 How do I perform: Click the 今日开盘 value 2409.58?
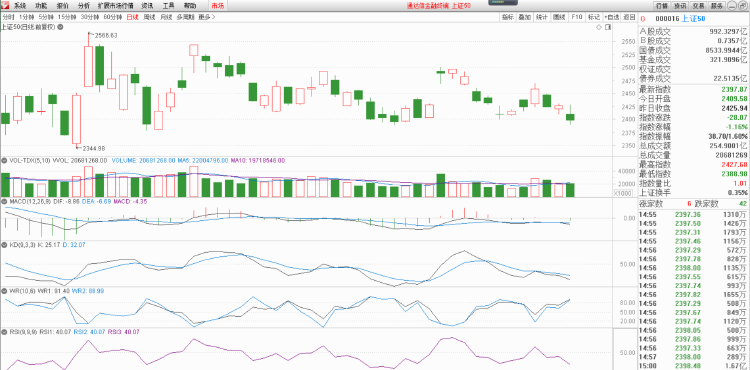(x=735, y=99)
